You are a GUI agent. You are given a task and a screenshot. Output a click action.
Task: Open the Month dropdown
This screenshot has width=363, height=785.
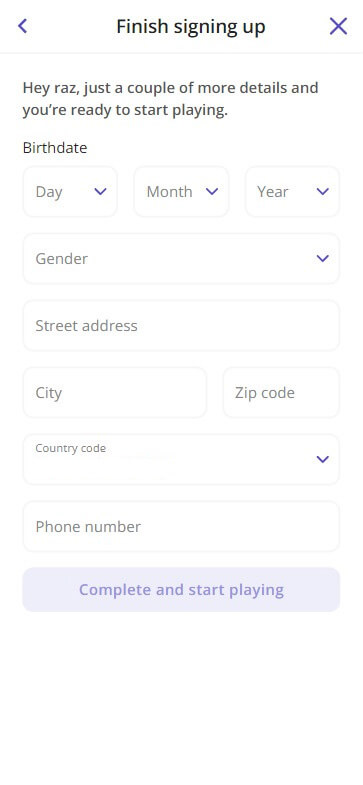tap(181, 192)
